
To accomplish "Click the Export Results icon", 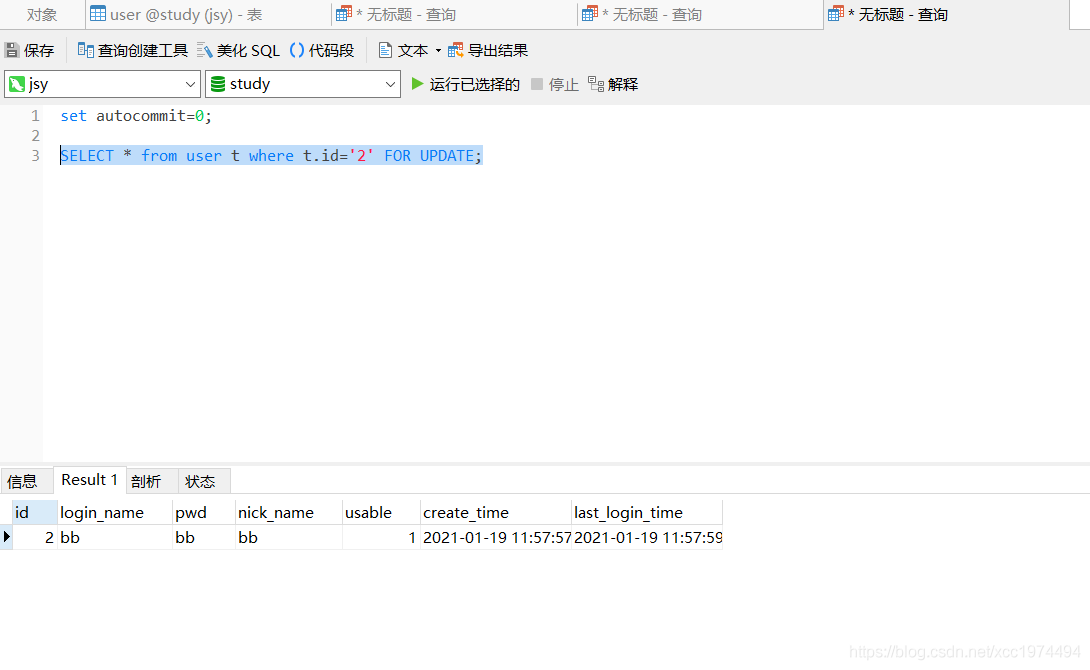I will pyautogui.click(x=455, y=50).
